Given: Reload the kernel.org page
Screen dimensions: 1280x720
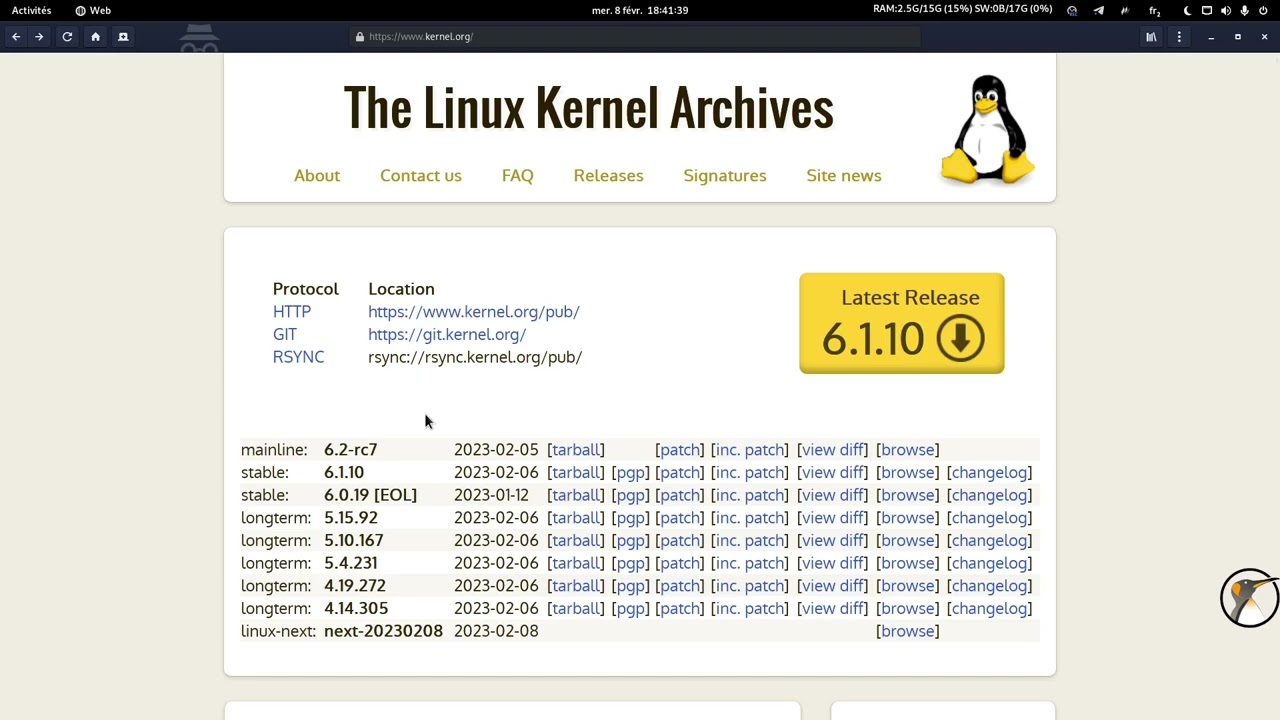Looking at the screenshot, I should tap(67, 37).
